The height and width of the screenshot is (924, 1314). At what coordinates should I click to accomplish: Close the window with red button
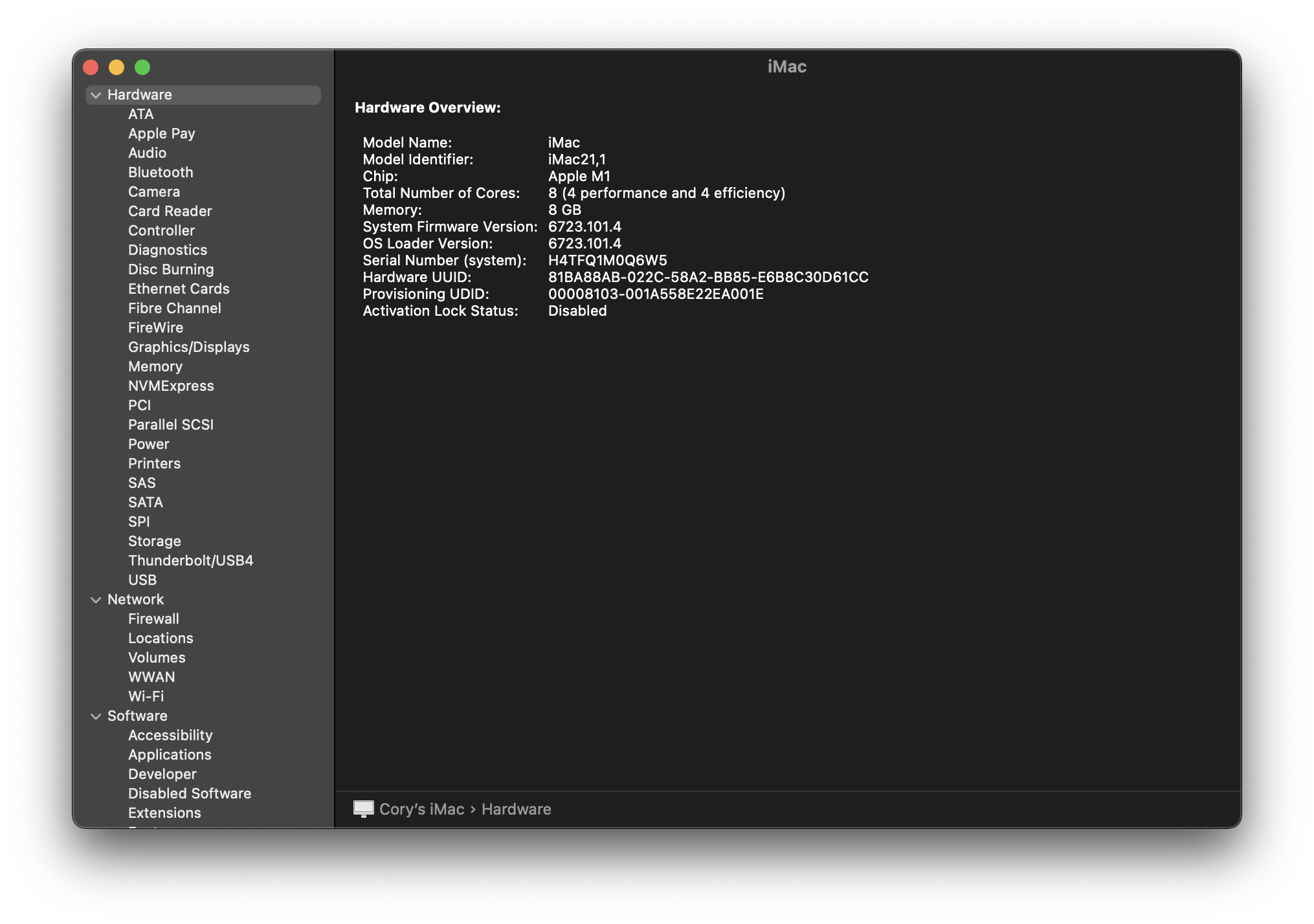point(91,67)
